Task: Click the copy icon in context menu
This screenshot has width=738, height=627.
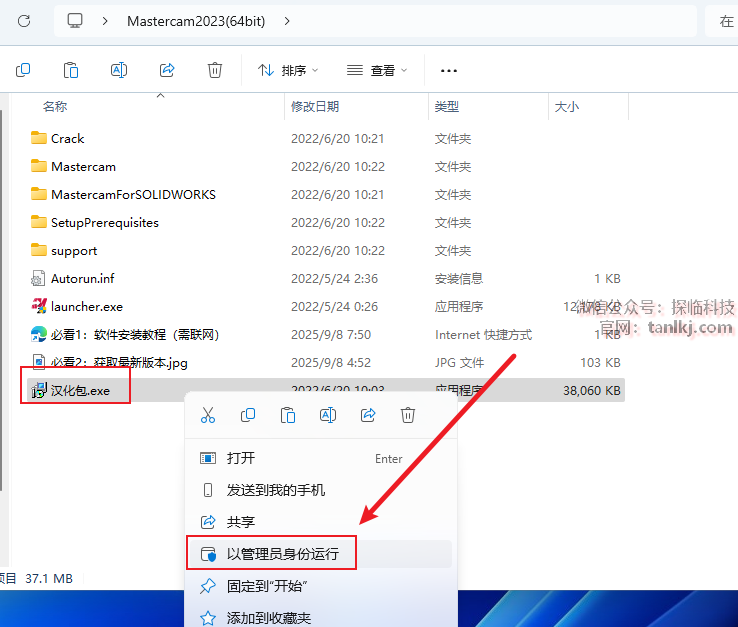Action: click(248, 415)
